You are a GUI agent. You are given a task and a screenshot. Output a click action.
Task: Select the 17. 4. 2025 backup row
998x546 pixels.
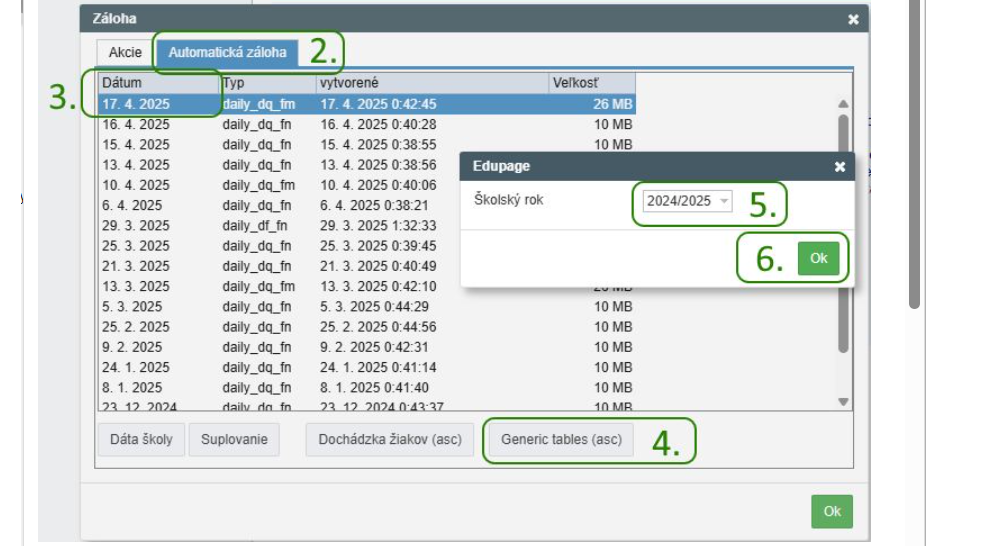click(300, 104)
